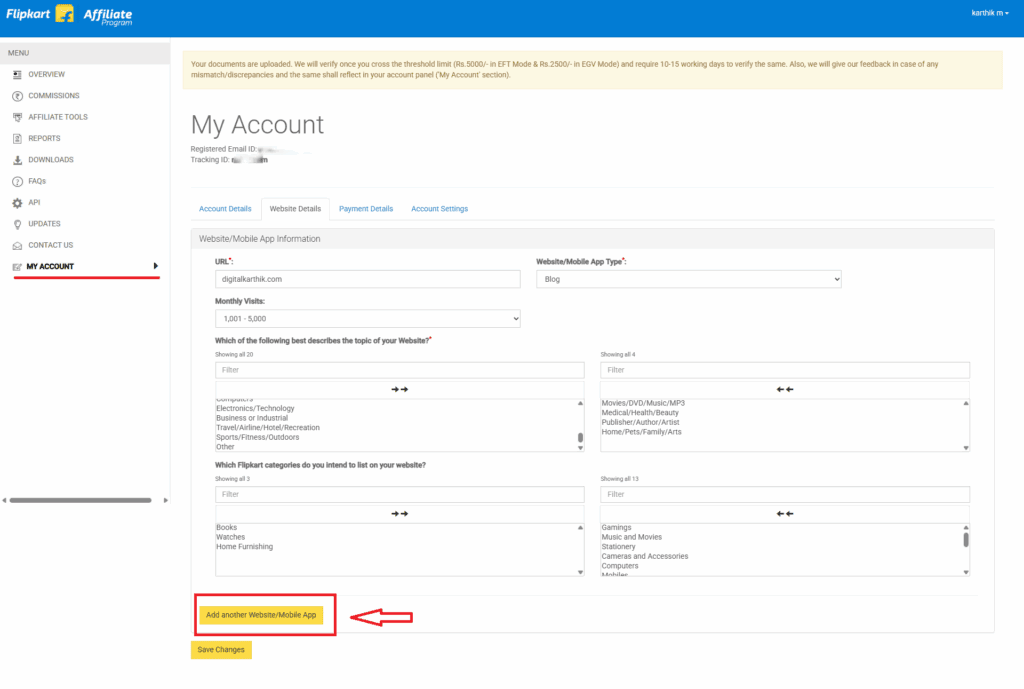Click the My Account edit icon

coord(17,266)
